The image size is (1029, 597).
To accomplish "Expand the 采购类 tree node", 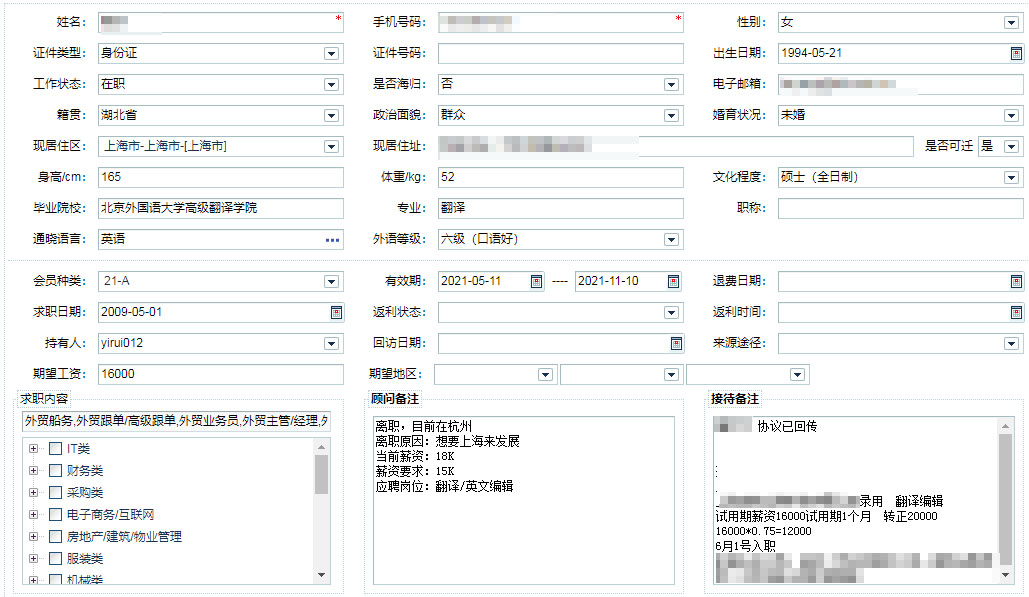I will [x=33, y=493].
